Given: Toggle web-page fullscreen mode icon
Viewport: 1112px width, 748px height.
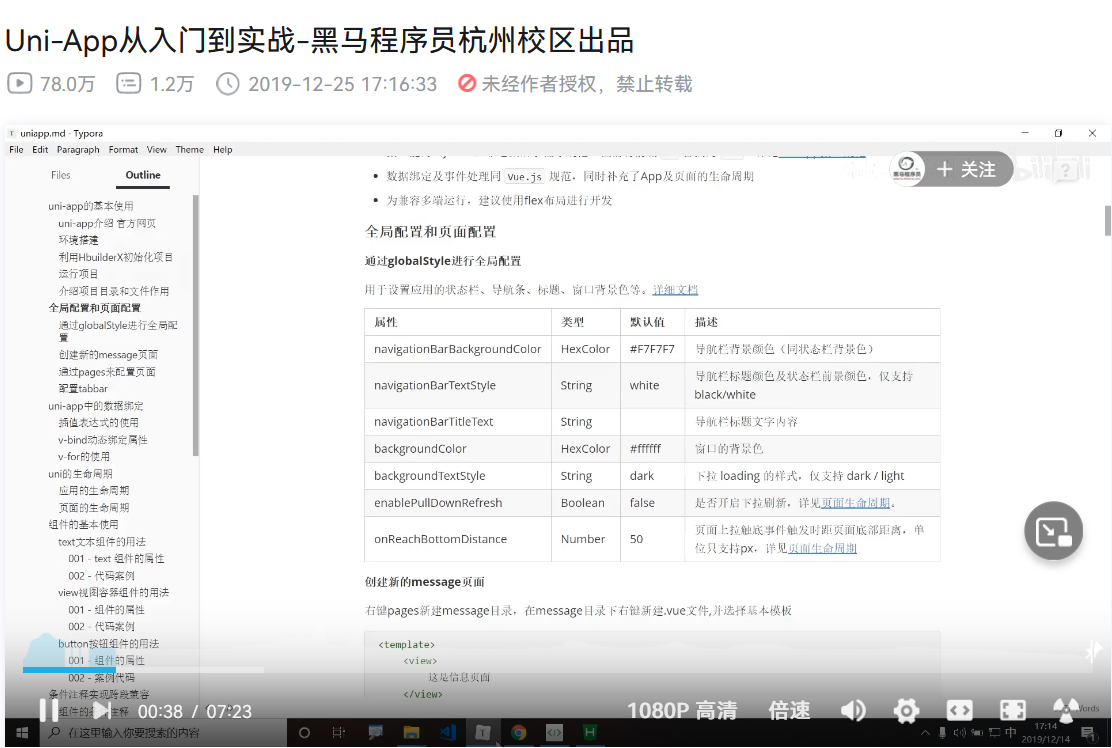Looking at the screenshot, I should pyautogui.click(x=959, y=710).
